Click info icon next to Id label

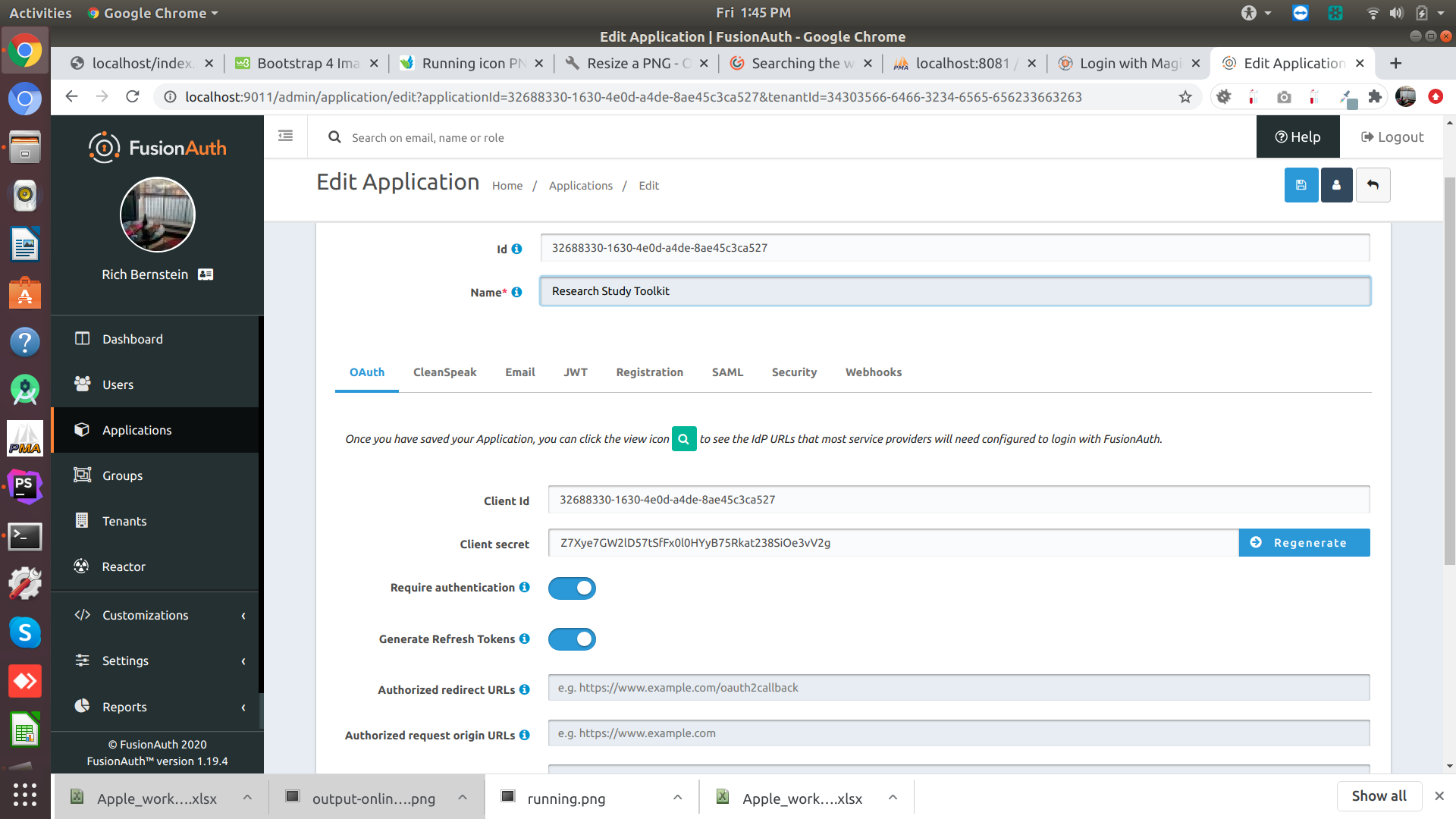[516, 249]
